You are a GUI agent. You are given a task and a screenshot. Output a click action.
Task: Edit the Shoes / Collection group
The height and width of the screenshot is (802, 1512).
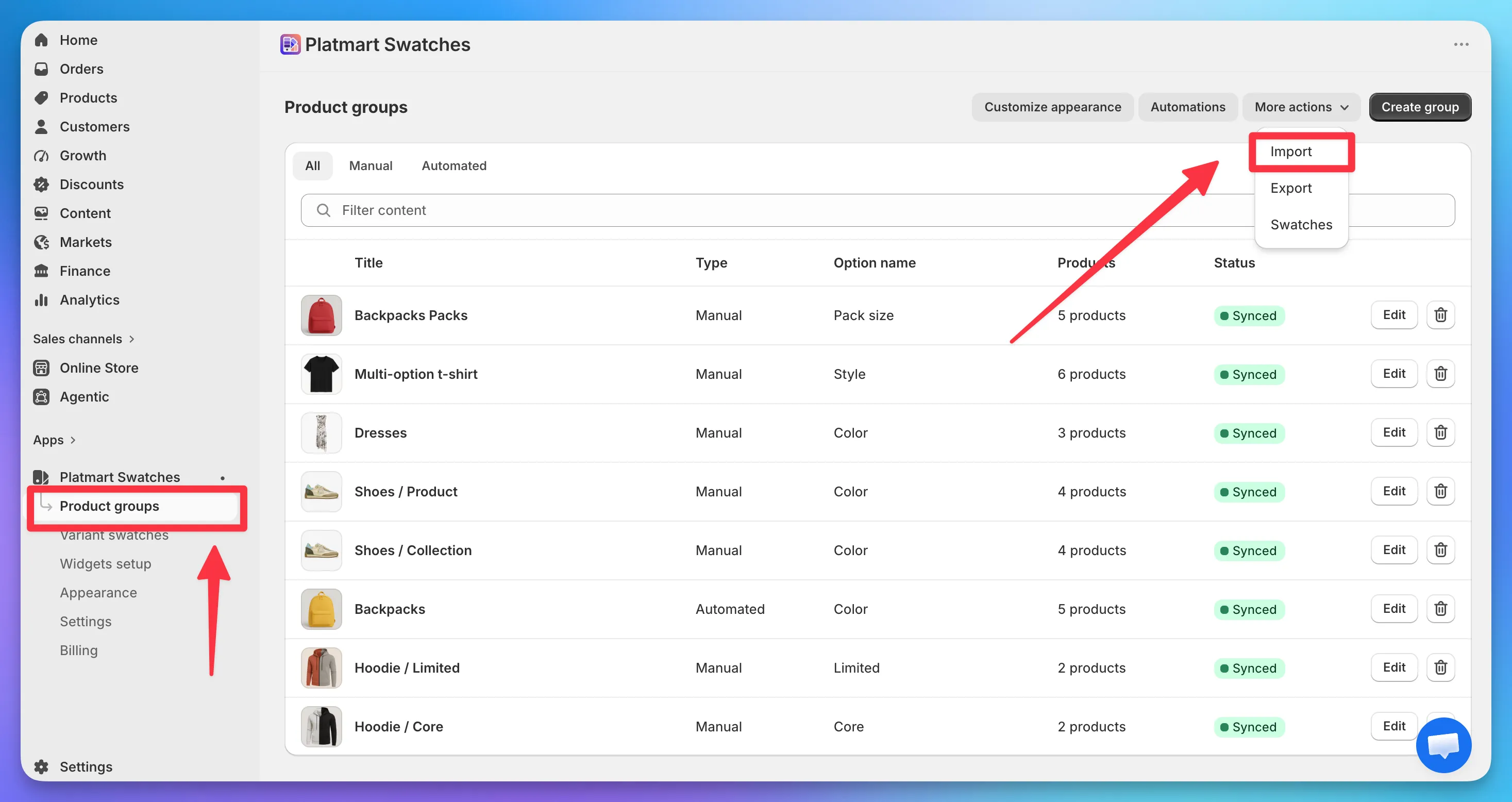coord(1394,550)
